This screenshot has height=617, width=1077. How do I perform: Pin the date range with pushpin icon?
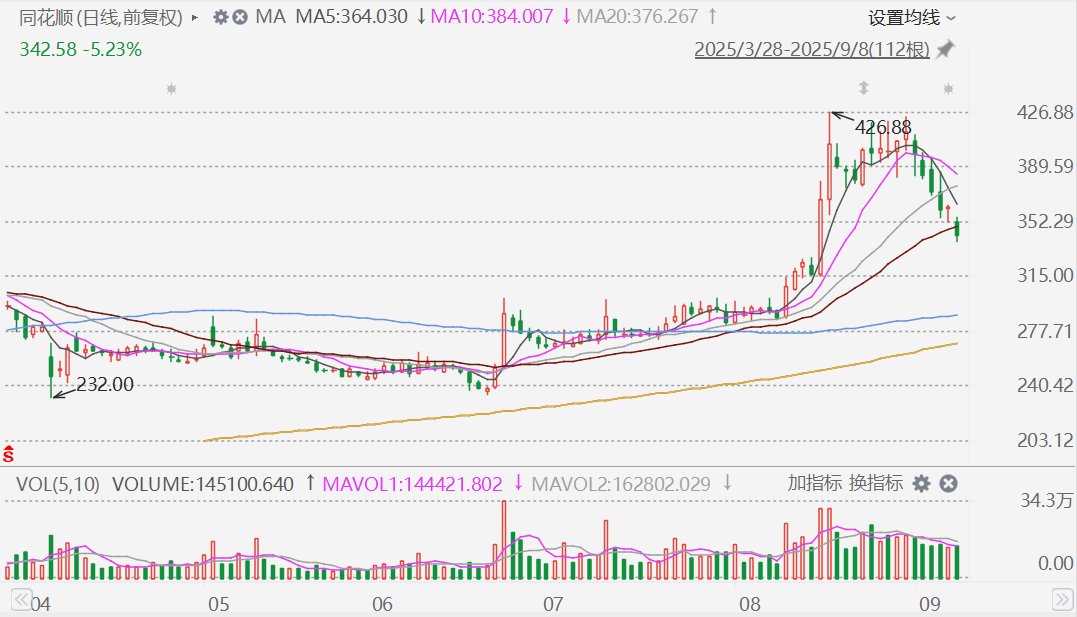click(x=946, y=49)
